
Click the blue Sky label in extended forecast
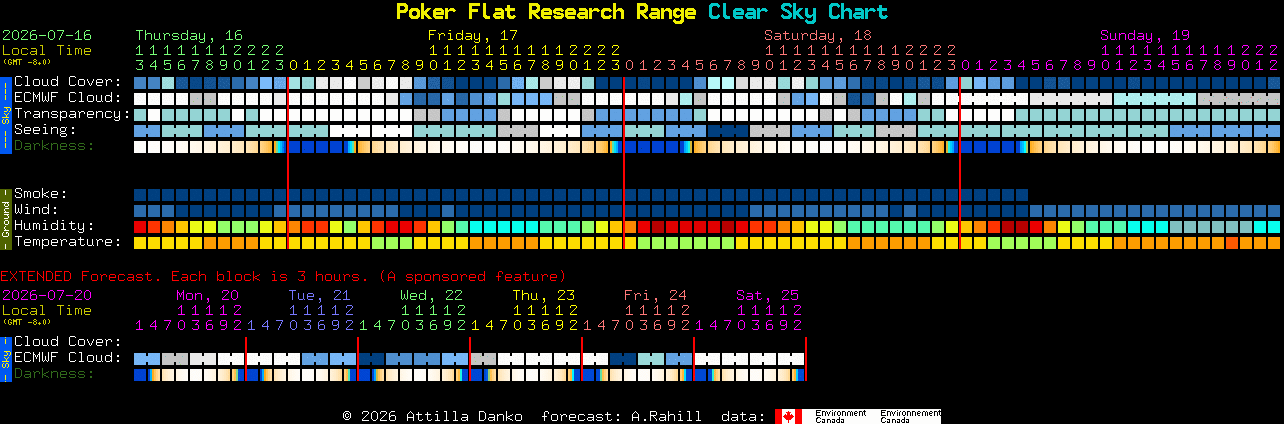click(x=5, y=358)
